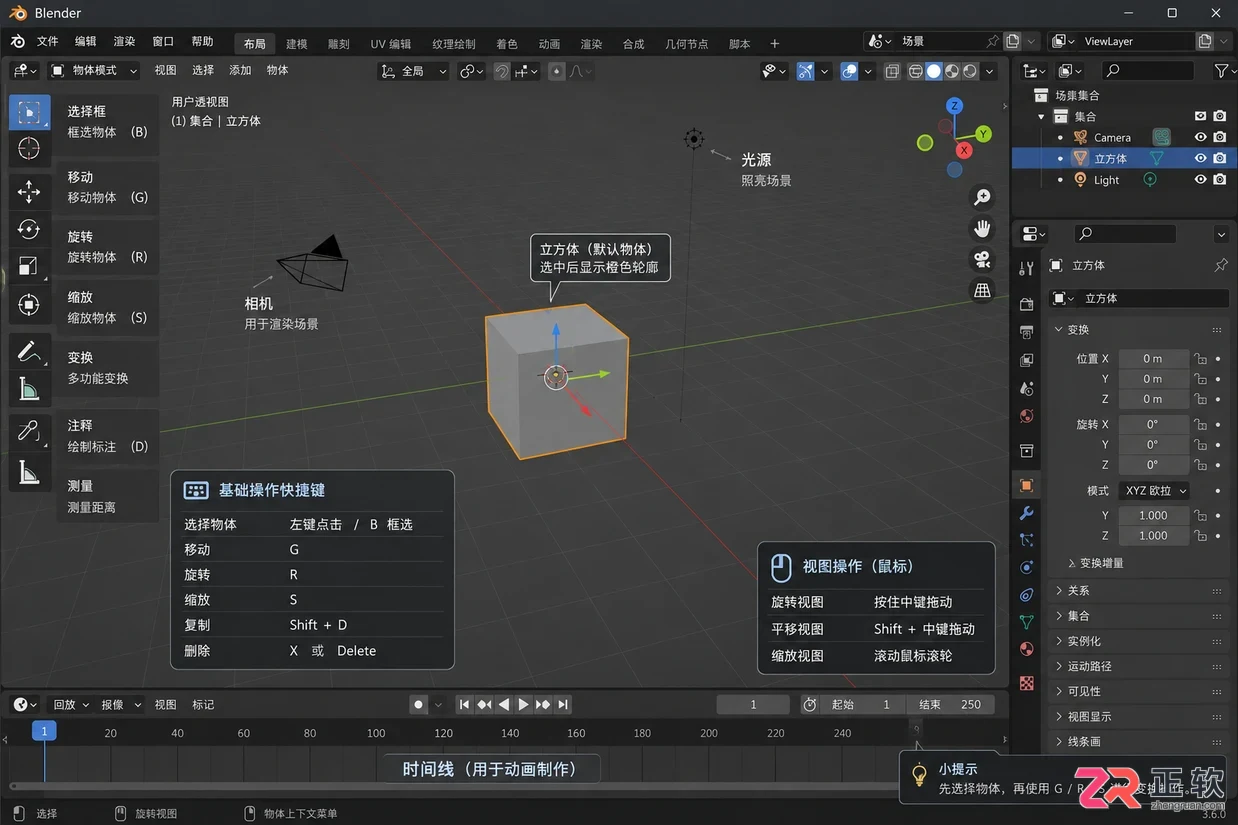Open Physics properties tab icon
Screen dimensions: 1238x825
(1026, 567)
